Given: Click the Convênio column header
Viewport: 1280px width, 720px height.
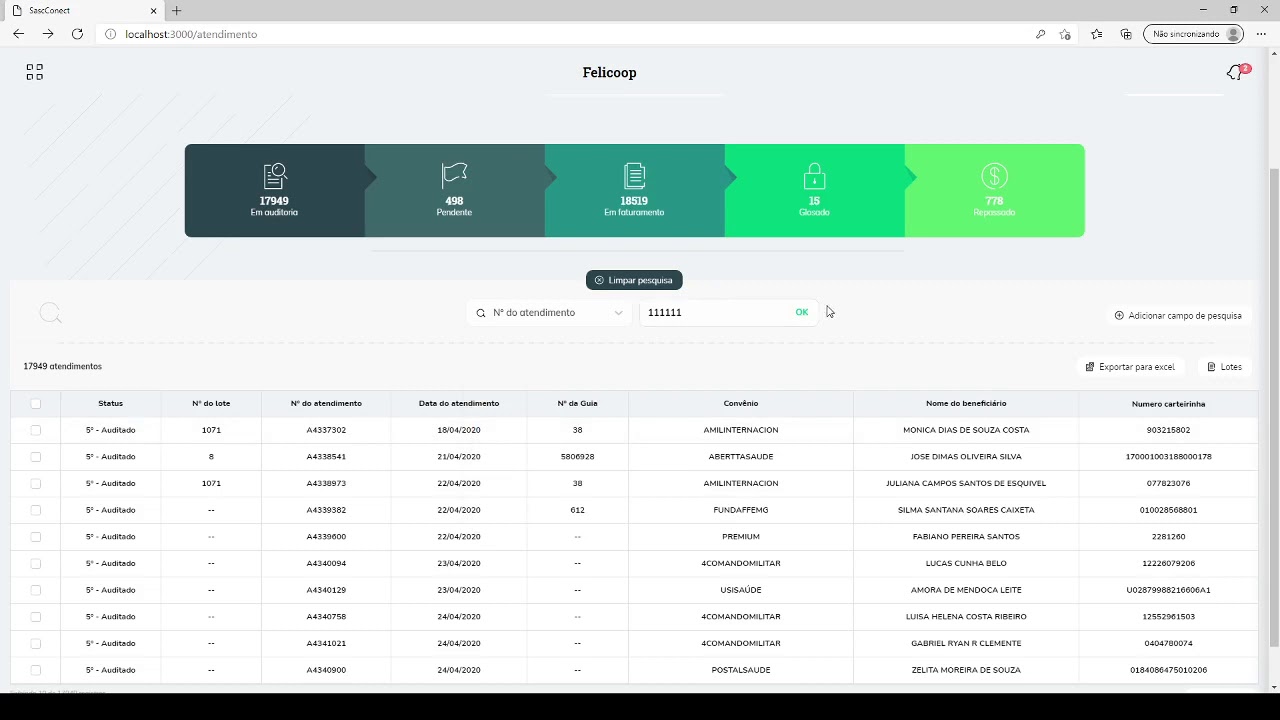Looking at the screenshot, I should (741, 404).
